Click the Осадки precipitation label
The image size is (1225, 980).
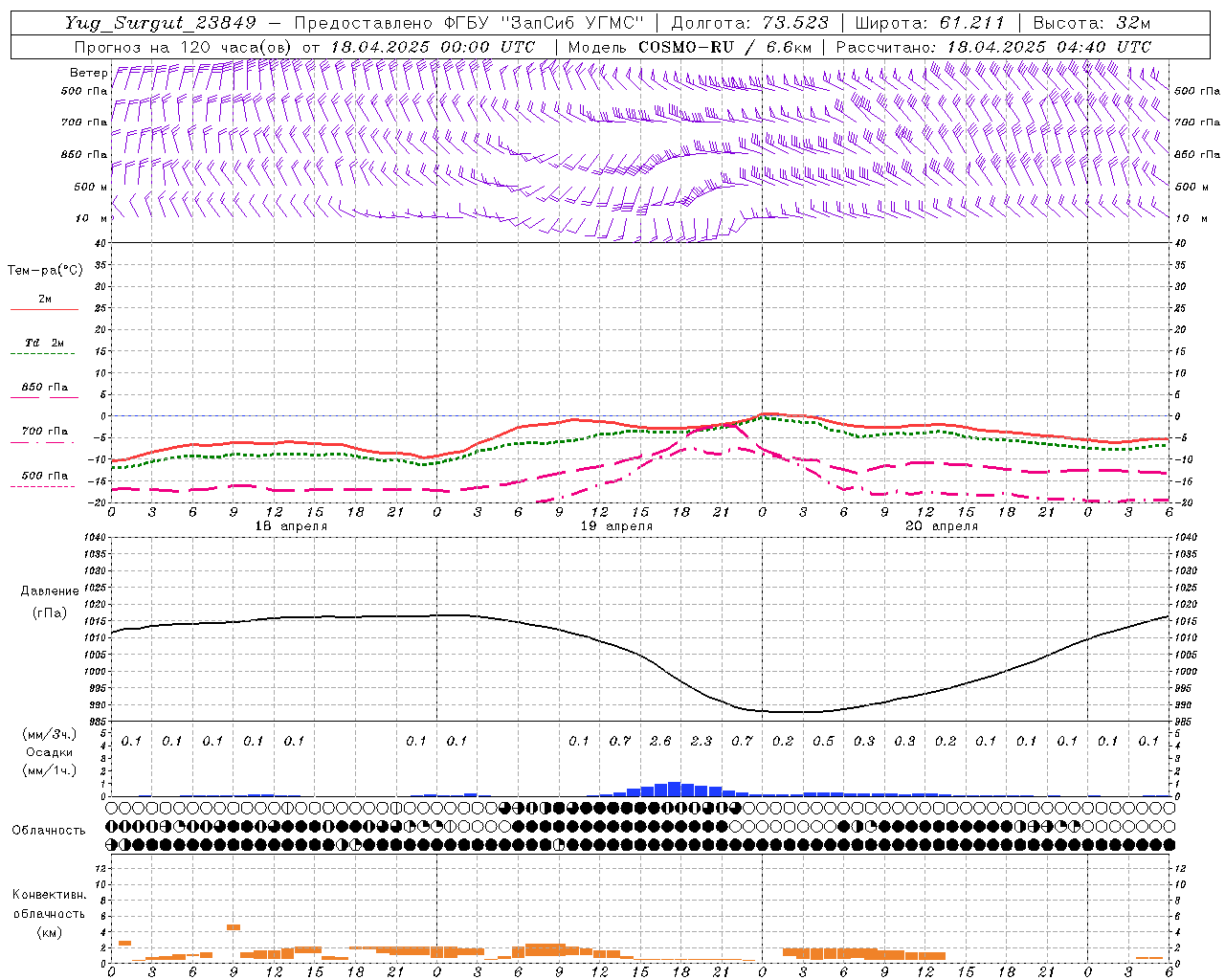click(x=50, y=752)
